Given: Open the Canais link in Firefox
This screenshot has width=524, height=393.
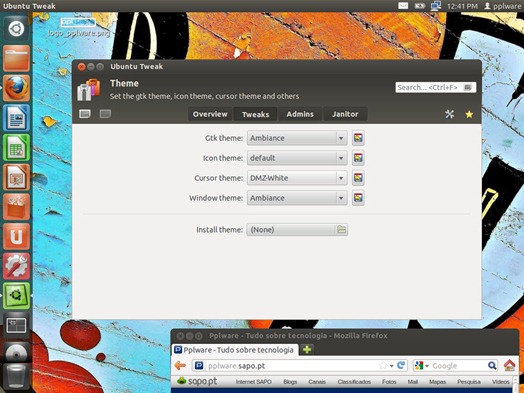Looking at the screenshot, I should 317,382.
